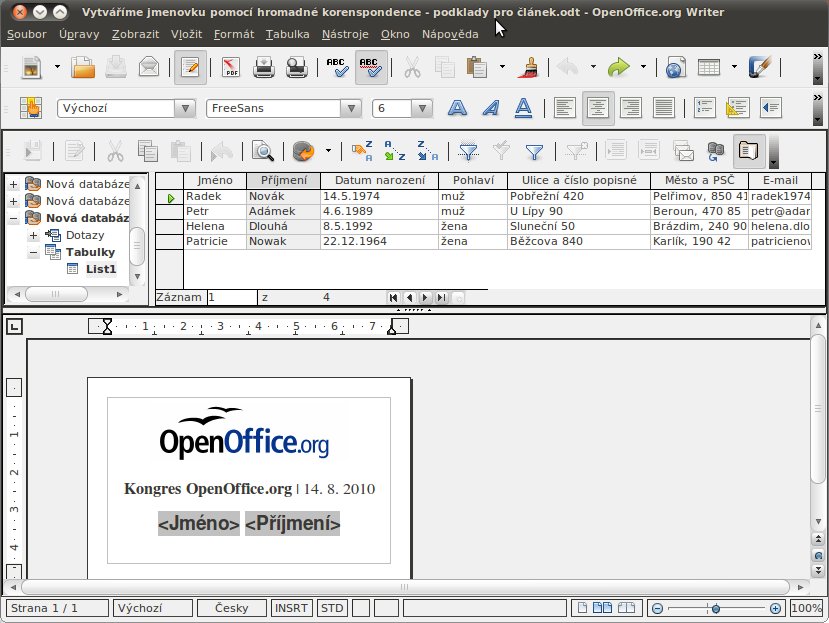Insert a table from the standard toolbar
The width and height of the screenshot is (829, 623).
709,68
